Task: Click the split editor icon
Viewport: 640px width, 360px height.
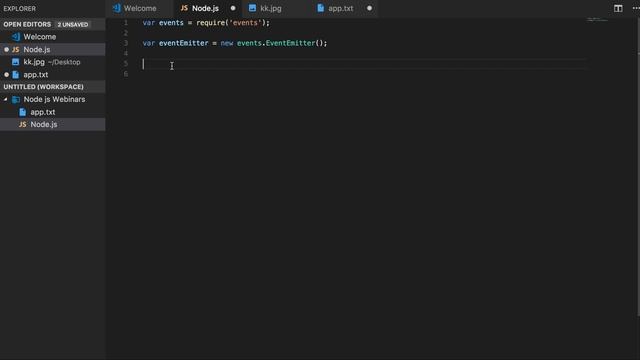Action: (618, 9)
